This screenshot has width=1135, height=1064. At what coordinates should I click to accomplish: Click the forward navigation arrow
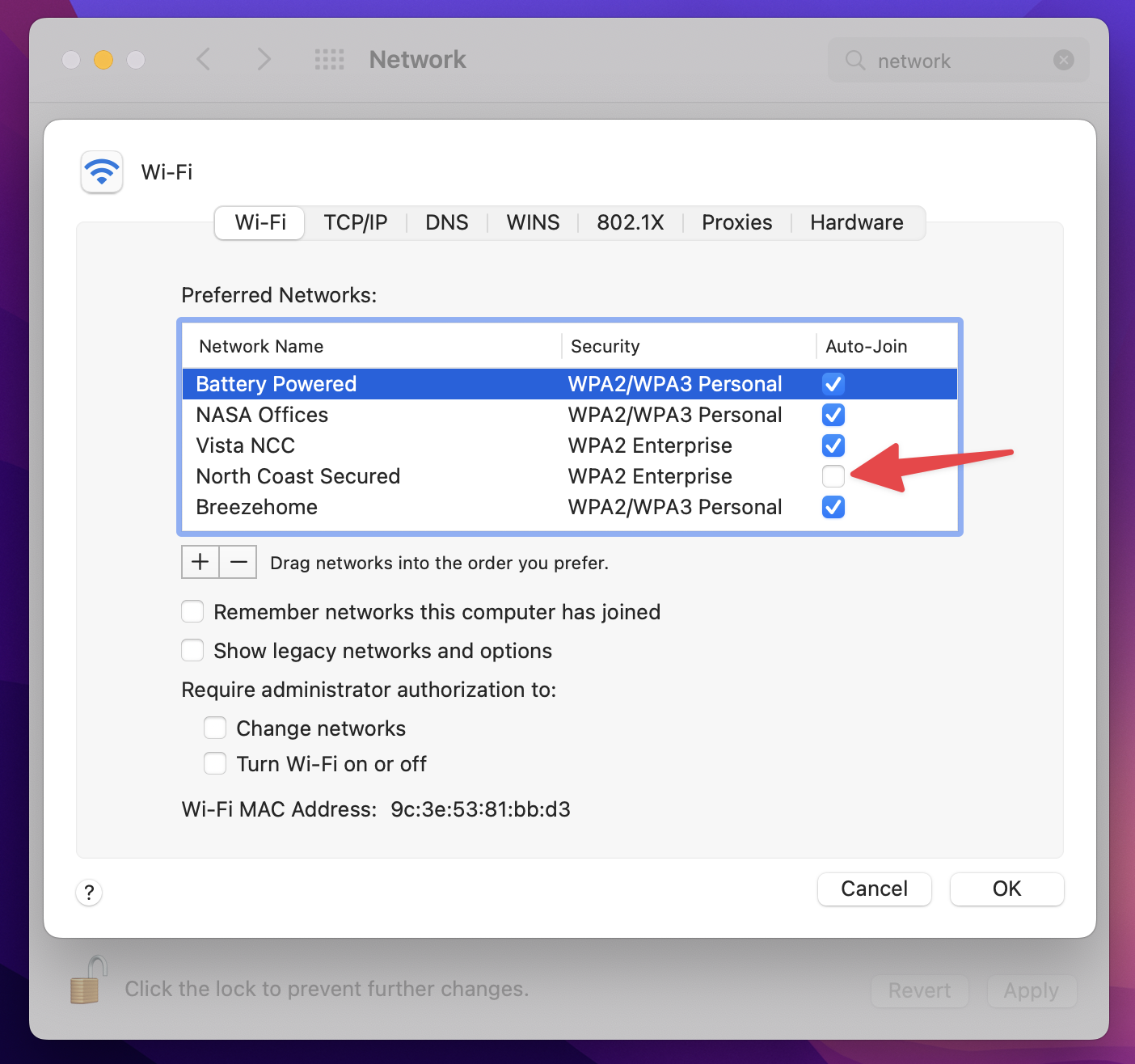(x=264, y=60)
